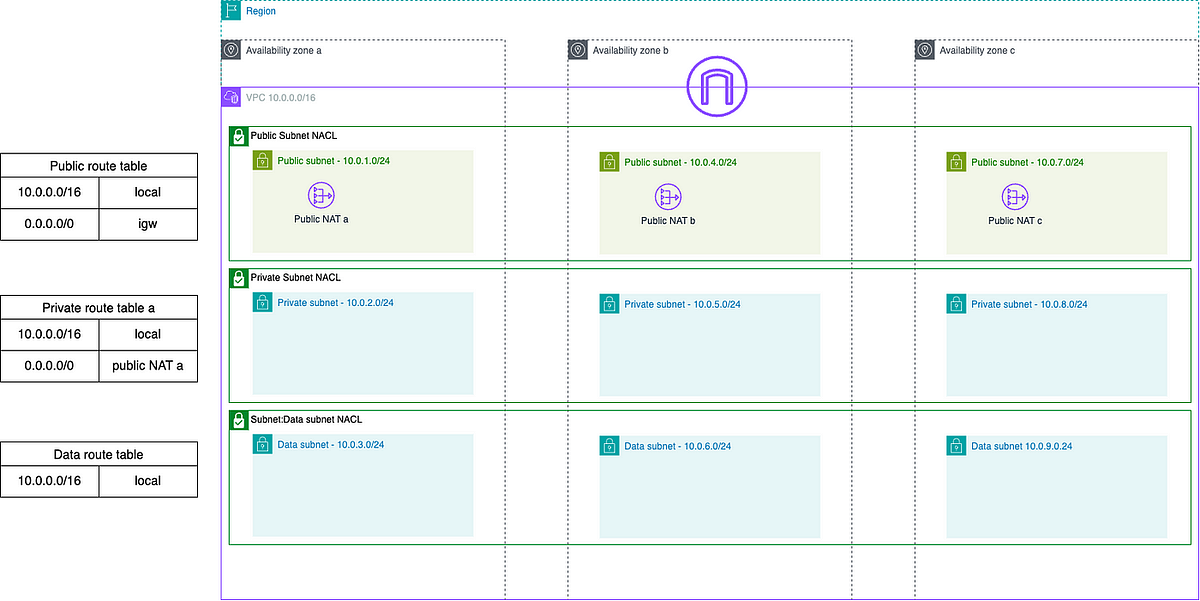Click the Availability zone a shield icon
Viewport: 1200px width, 601px height.
pos(230,49)
